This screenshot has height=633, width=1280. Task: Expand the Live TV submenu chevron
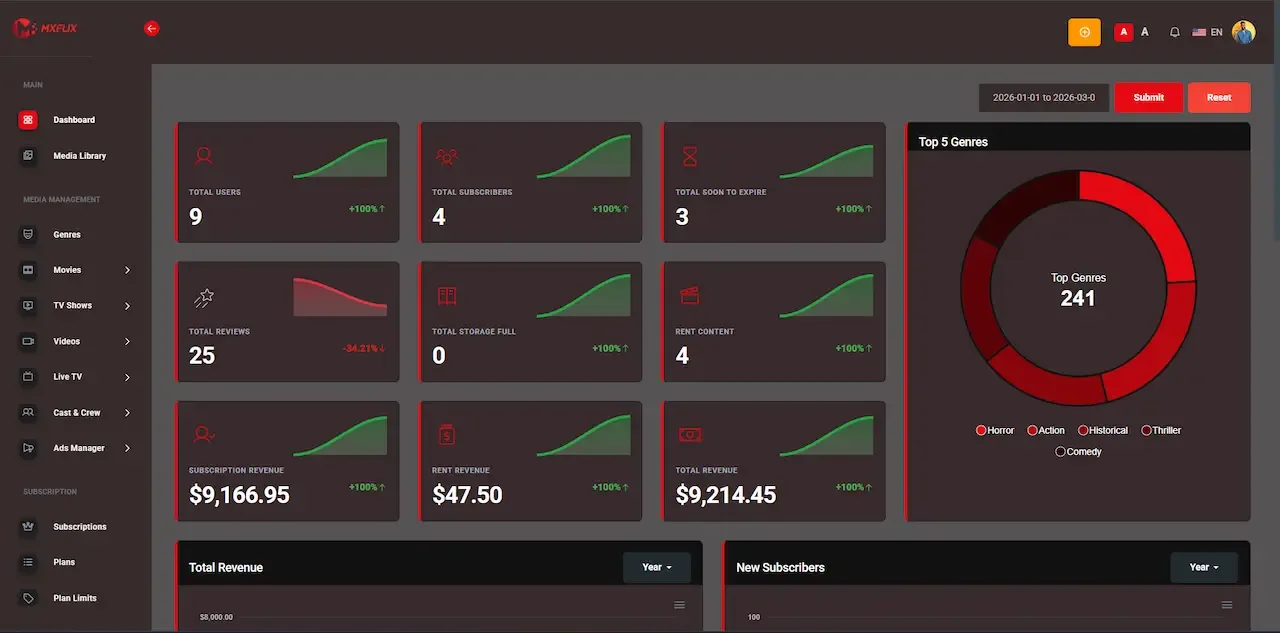tap(127, 377)
